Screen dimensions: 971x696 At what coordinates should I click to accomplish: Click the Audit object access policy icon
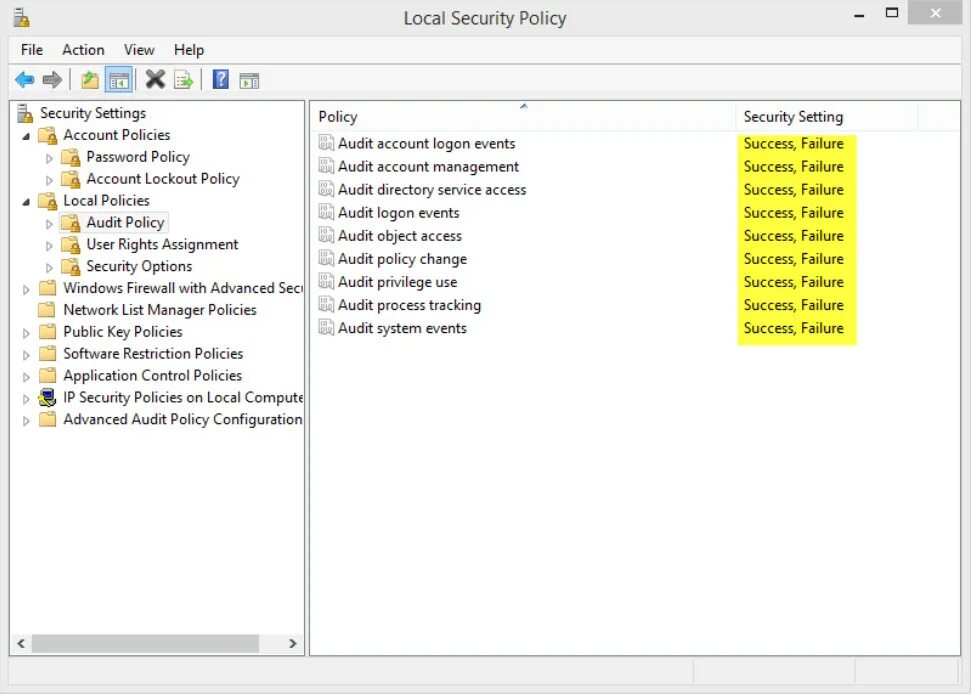326,235
